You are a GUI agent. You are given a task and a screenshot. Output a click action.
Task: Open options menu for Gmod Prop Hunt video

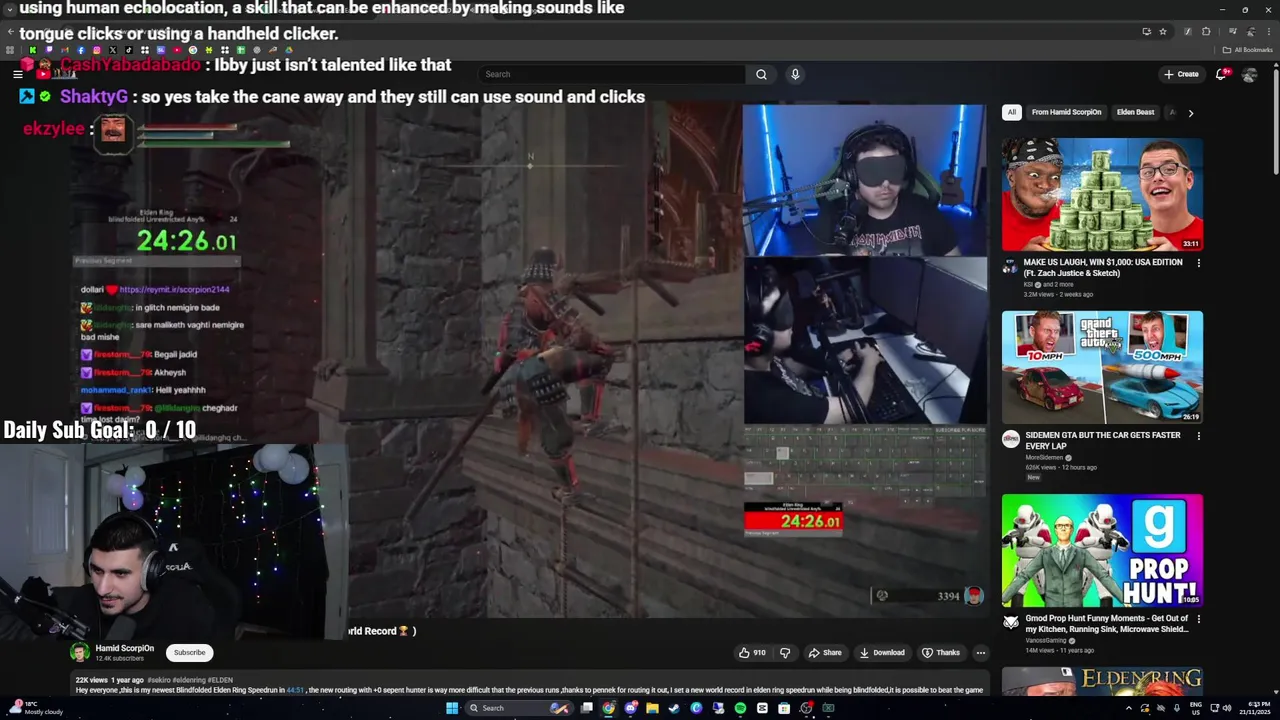point(1198,619)
